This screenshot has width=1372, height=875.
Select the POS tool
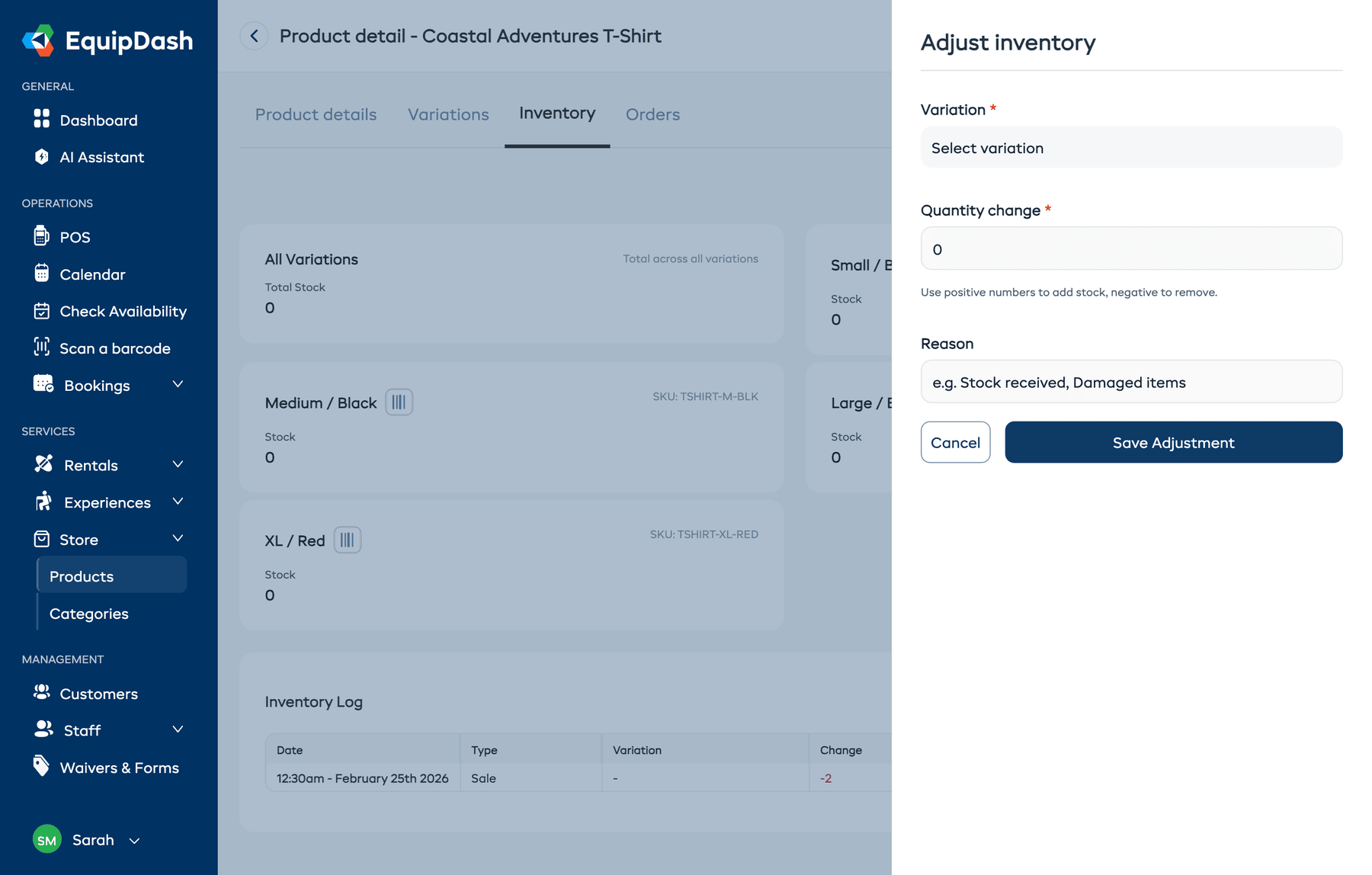pyautogui.click(x=74, y=236)
